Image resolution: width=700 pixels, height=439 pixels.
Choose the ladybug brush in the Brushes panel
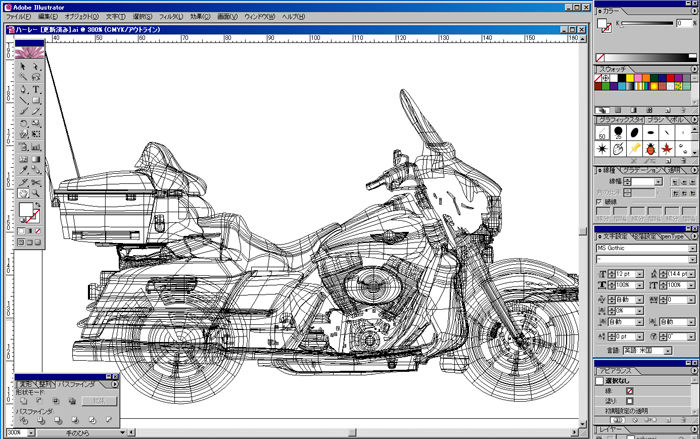coord(650,149)
